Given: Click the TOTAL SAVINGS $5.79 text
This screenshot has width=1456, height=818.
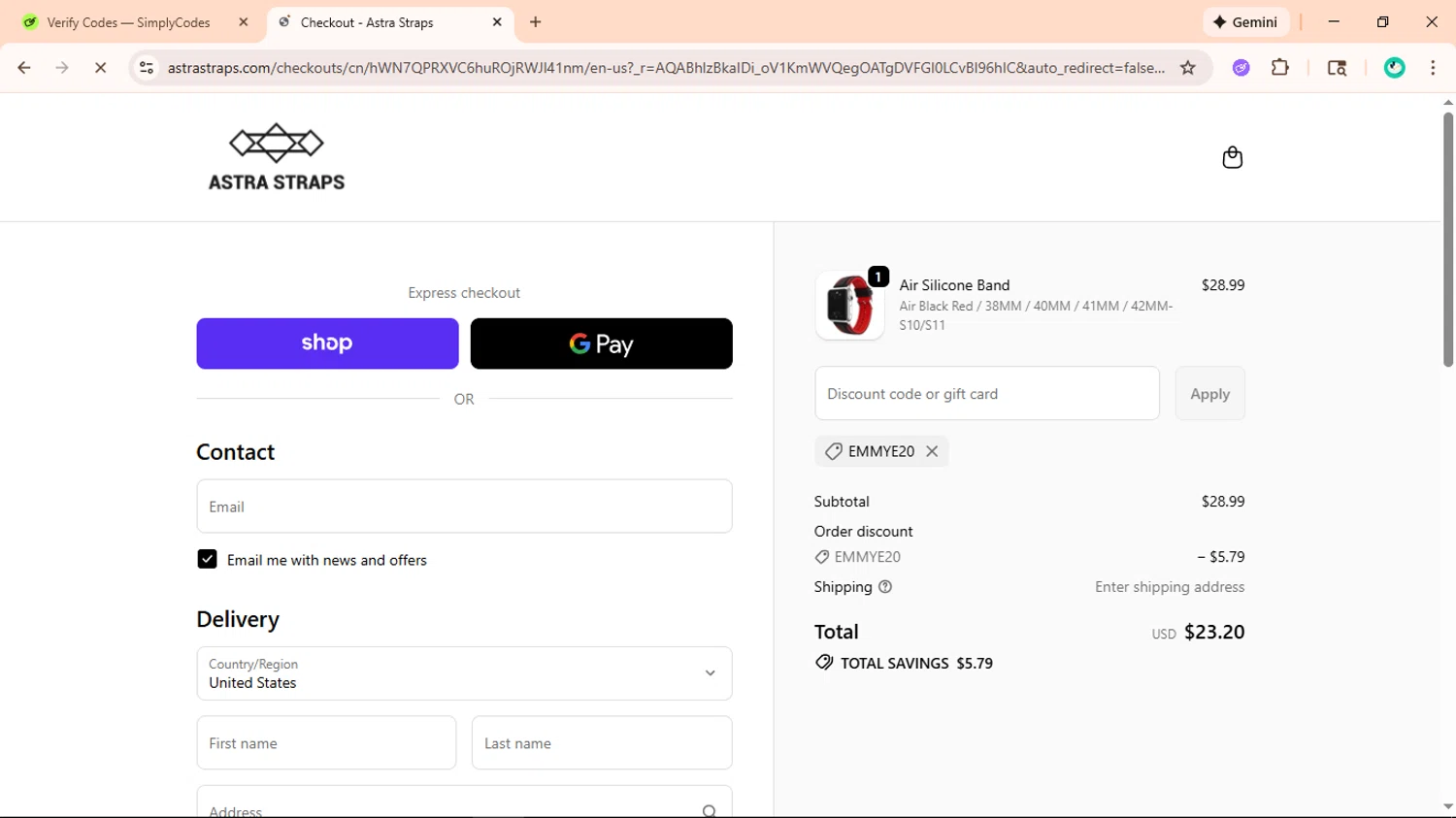Looking at the screenshot, I should coord(916,663).
